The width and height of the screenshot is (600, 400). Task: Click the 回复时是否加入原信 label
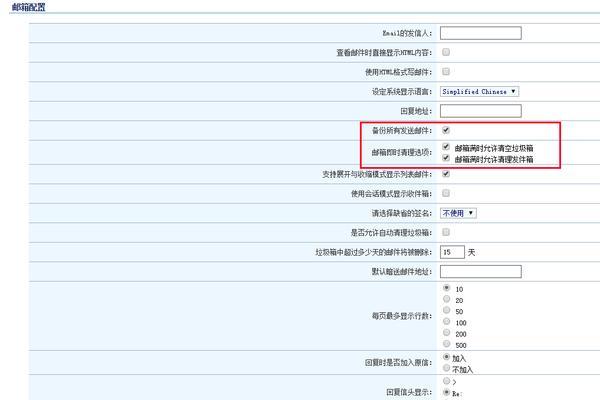398,362
